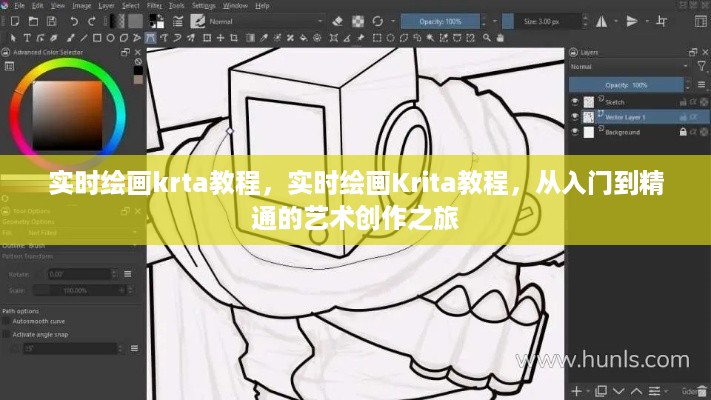This screenshot has width=711, height=400.
Task: Duplicate the current layer
Action: coord(601,391)
